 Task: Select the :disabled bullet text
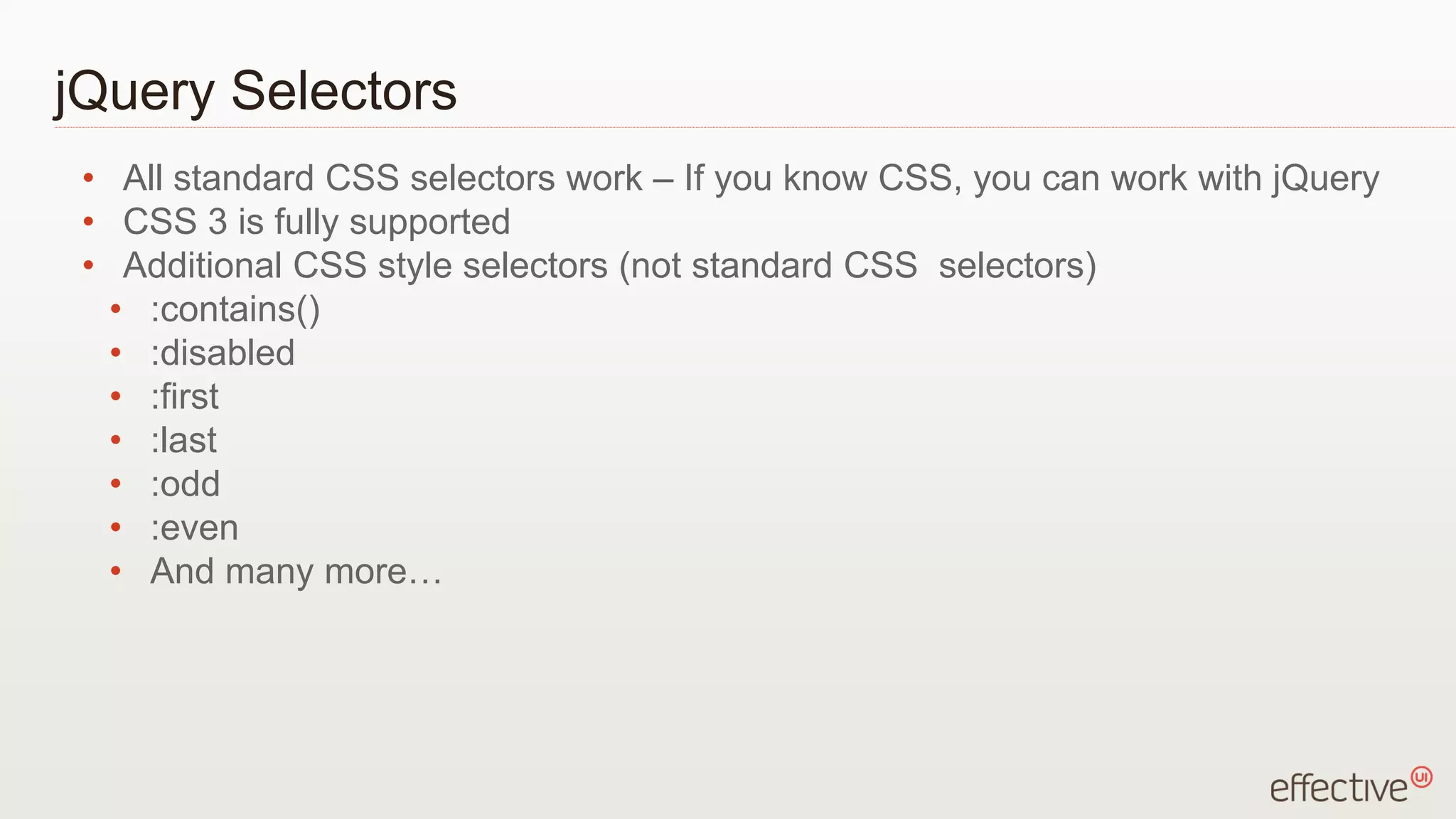223,353
